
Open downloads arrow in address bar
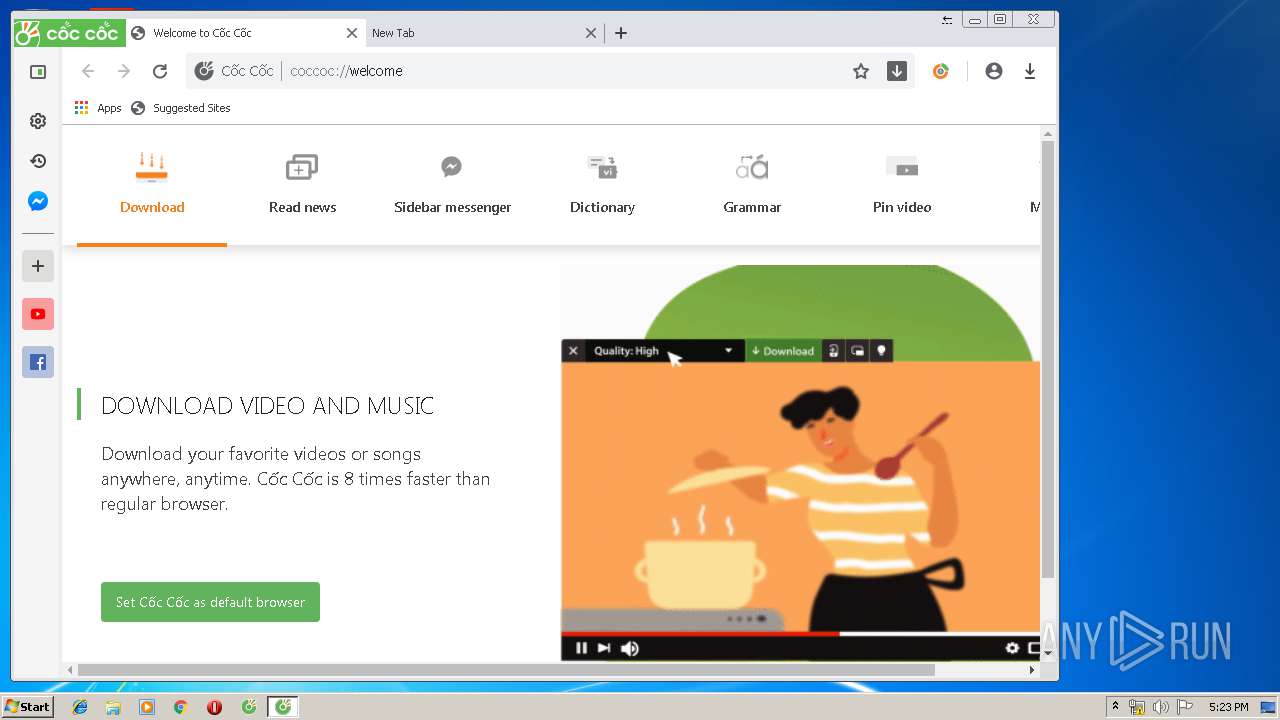pos(897,71)
